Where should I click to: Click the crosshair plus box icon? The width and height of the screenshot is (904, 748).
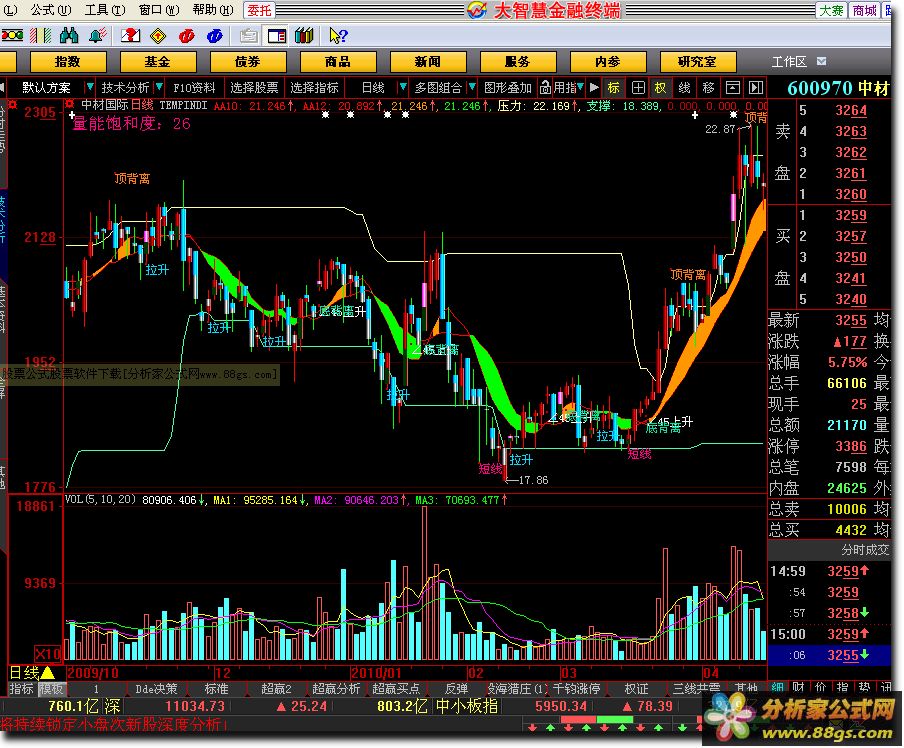pyautogui.click(x=638, y=88)
